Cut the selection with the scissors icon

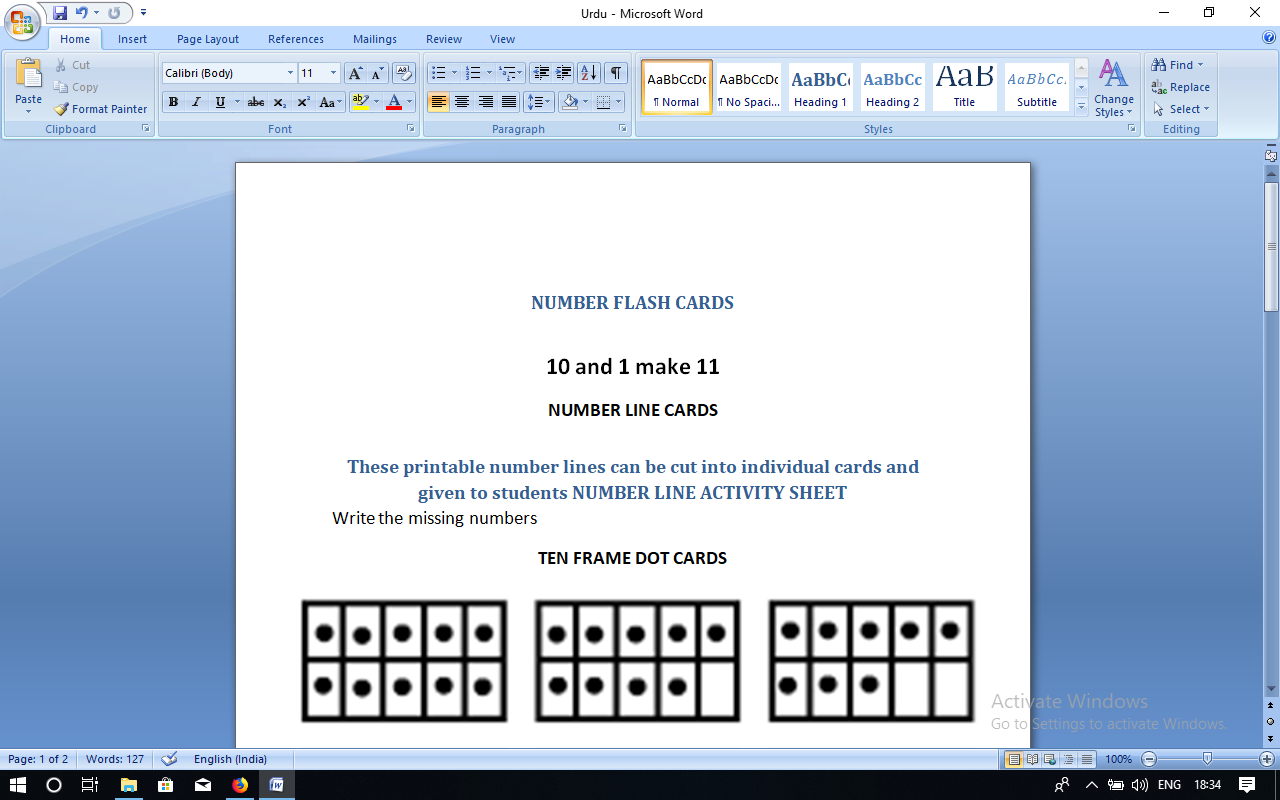point(73,65)
